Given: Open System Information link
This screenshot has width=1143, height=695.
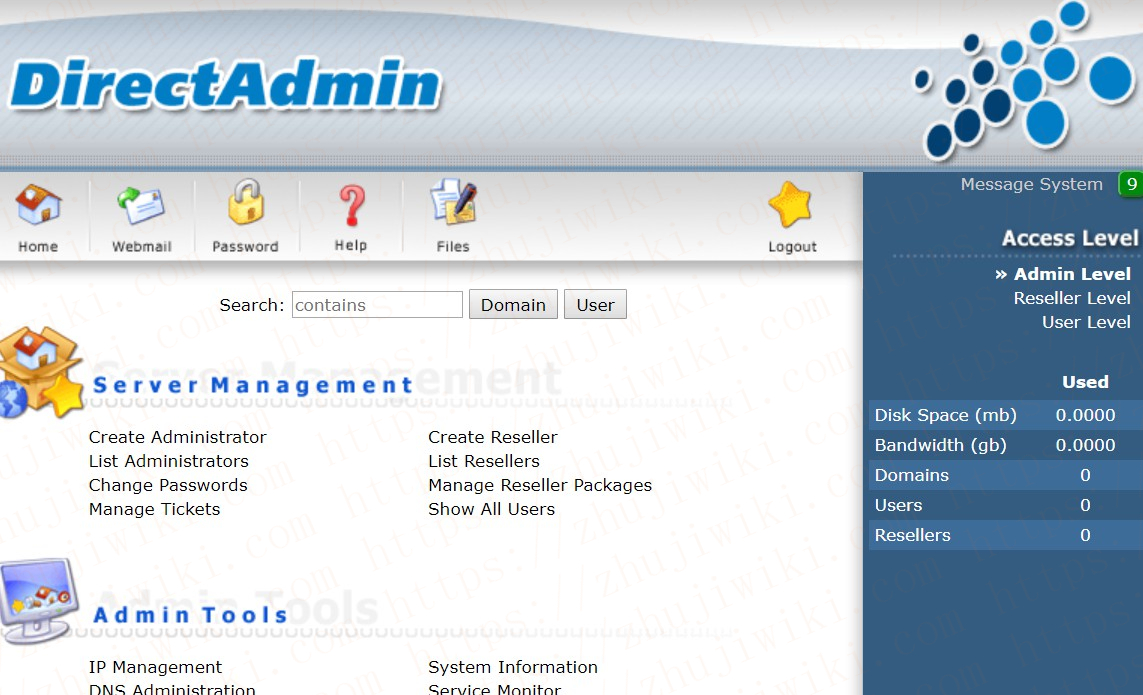Looking at the screenshot, I should coord(512,667).
